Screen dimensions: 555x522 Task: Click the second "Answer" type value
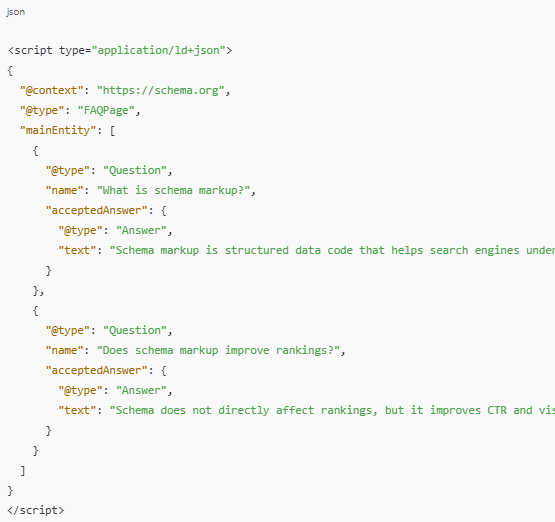click(x=141, y=390)
